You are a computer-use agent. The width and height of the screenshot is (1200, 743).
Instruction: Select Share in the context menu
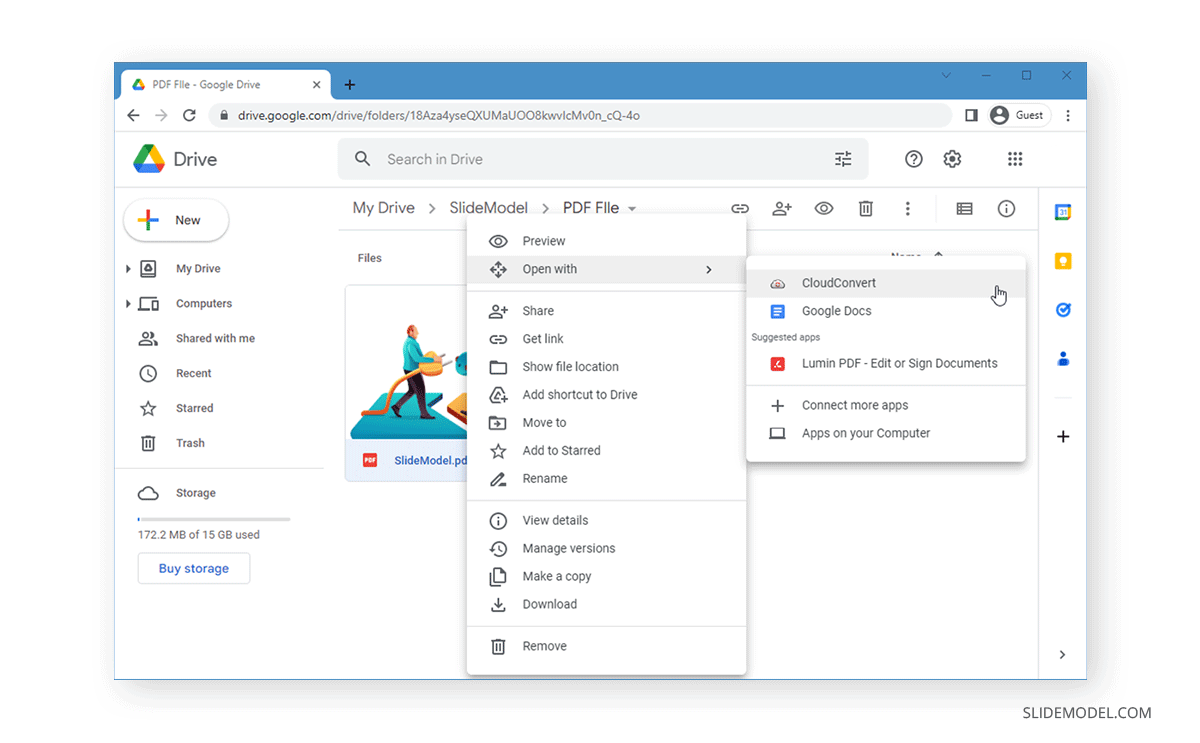click(606, 311)
